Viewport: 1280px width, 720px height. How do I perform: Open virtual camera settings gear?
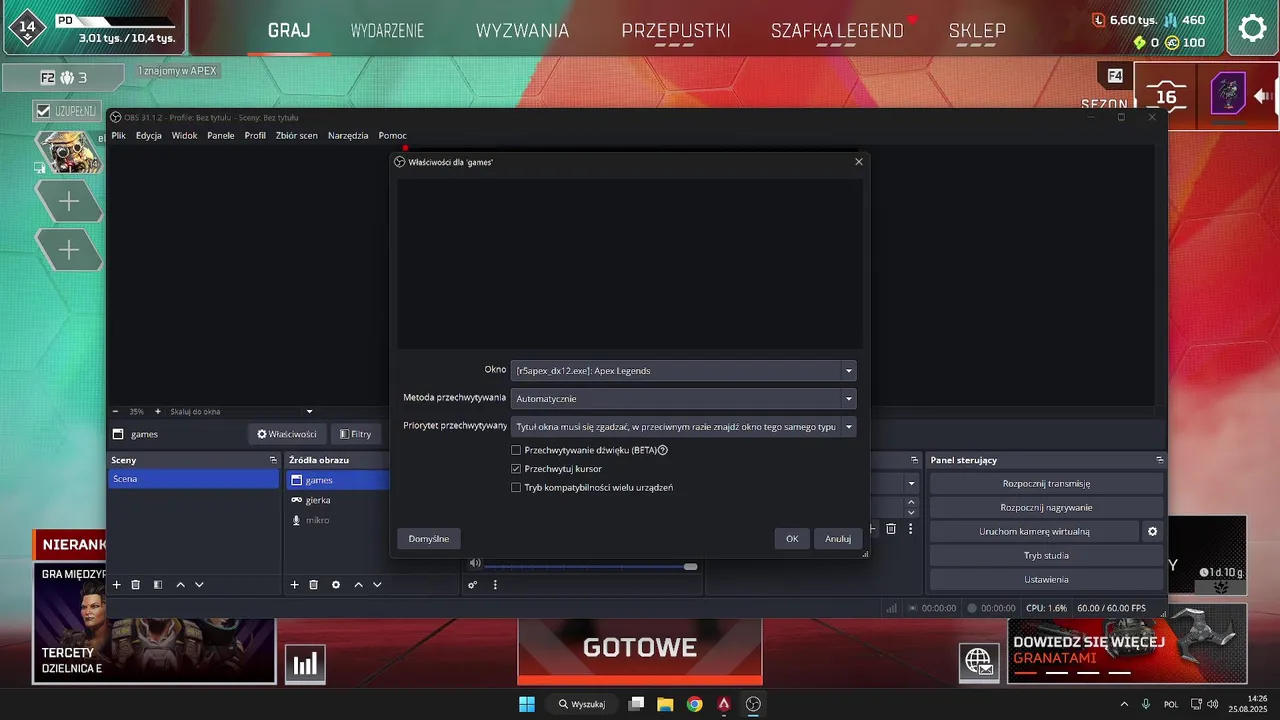[x=1152, y=531]
